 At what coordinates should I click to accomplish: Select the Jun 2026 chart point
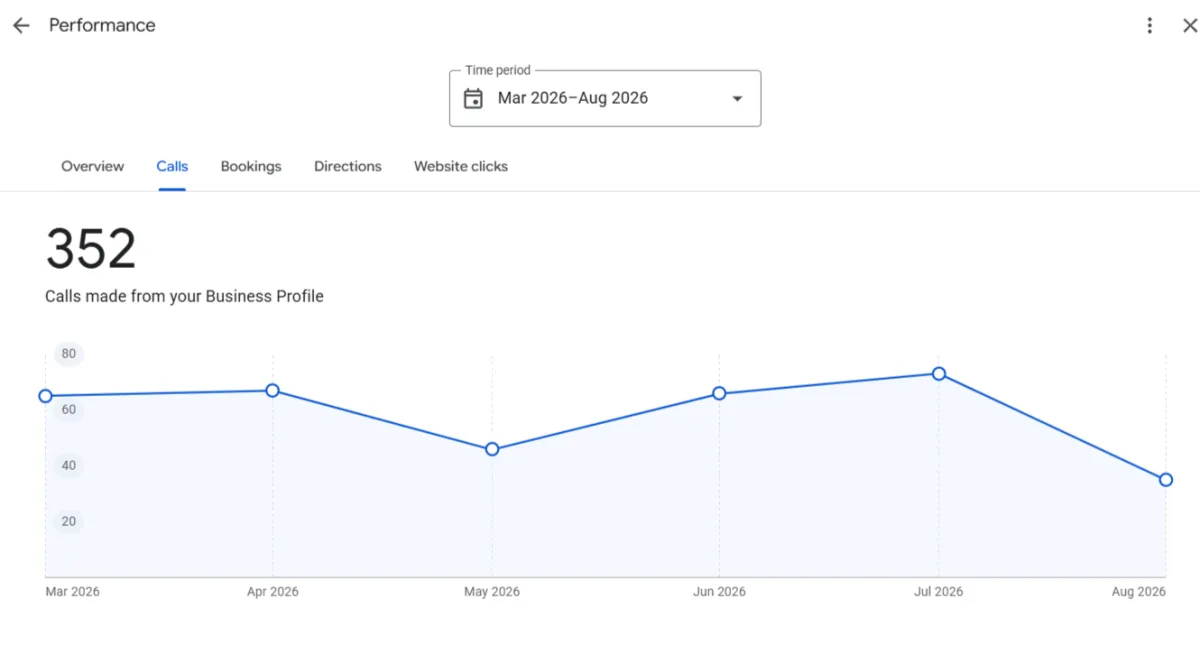tap(719, 393)
